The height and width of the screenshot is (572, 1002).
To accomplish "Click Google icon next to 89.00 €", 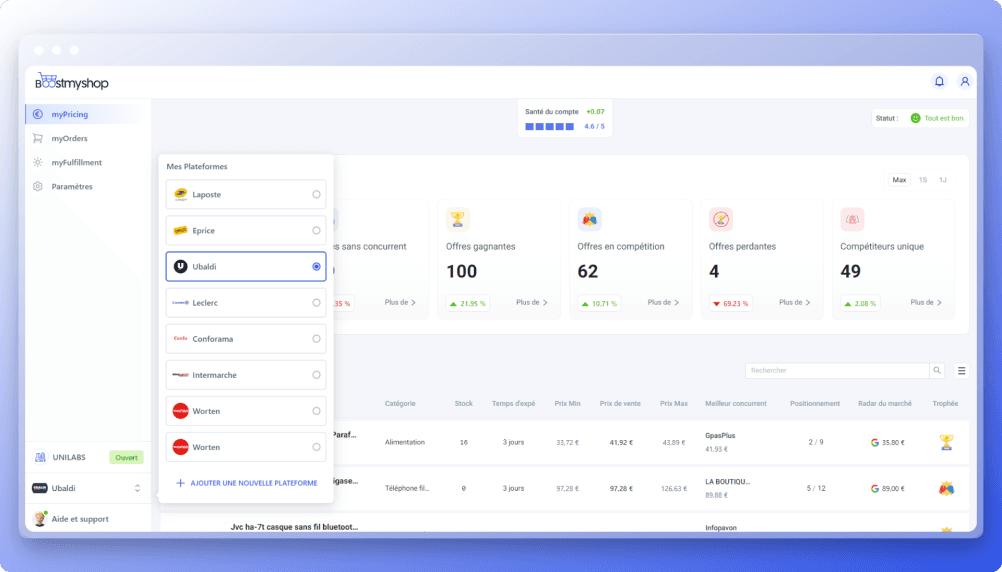I will (875, 488).
